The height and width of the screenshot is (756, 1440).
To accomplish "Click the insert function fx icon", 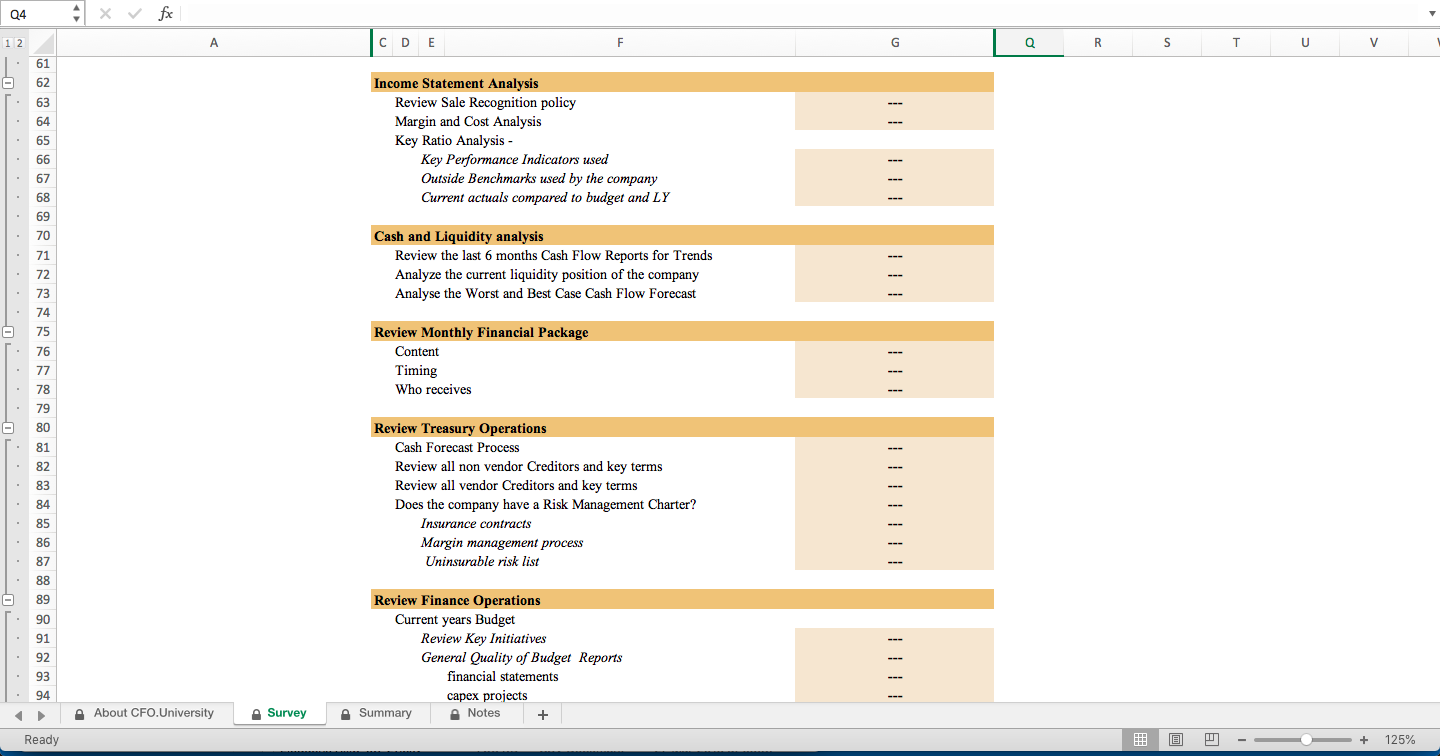I will pos(166,13).
